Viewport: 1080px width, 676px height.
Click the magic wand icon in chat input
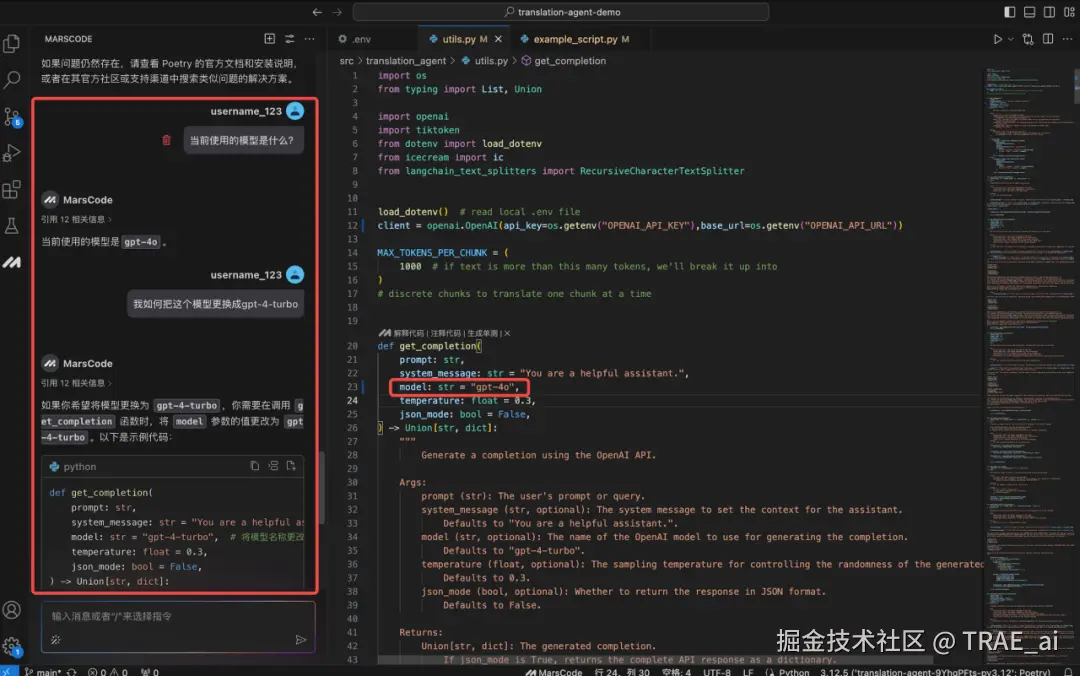(56, 639)
